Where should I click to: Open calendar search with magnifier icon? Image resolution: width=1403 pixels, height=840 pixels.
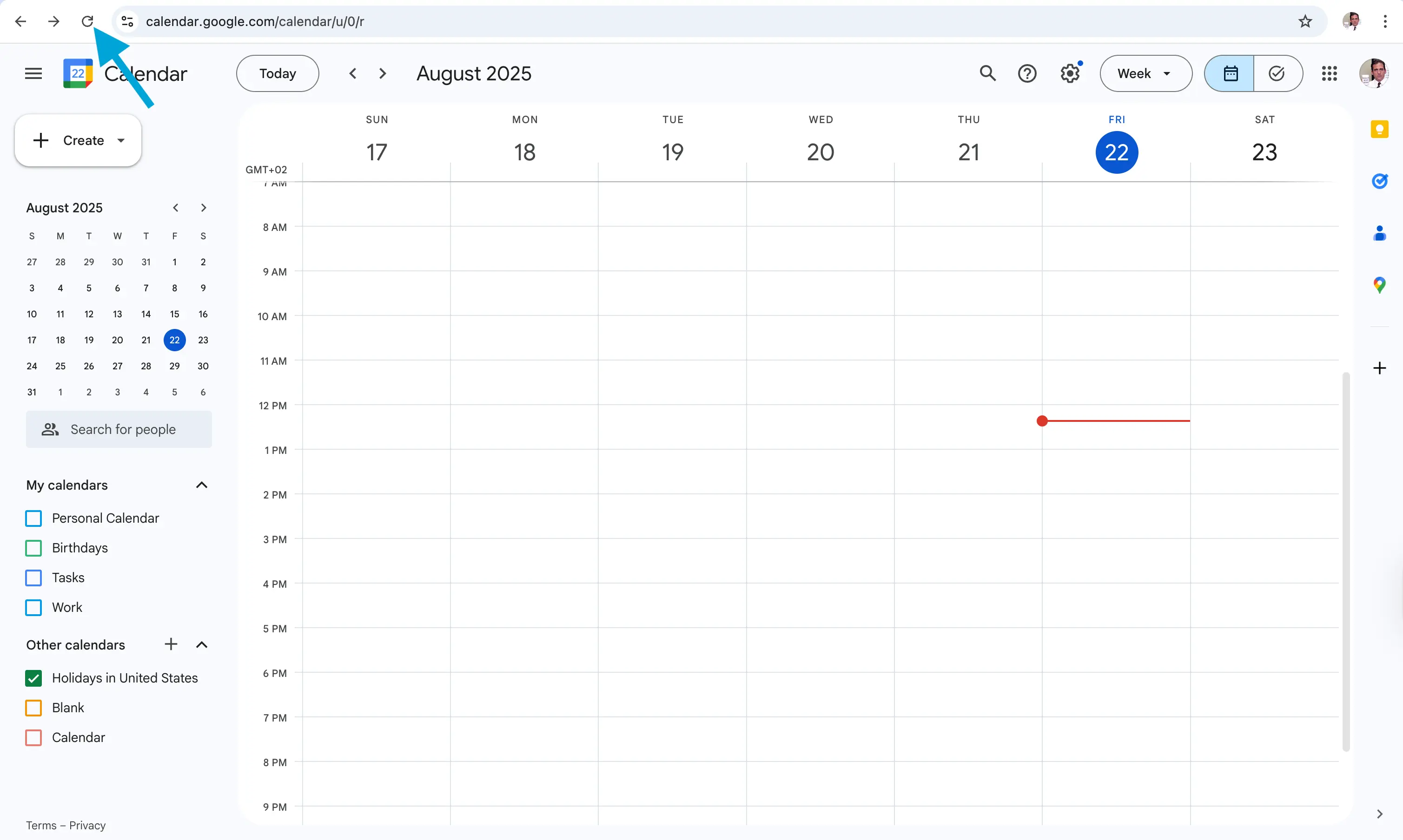[x=987, y=73]
